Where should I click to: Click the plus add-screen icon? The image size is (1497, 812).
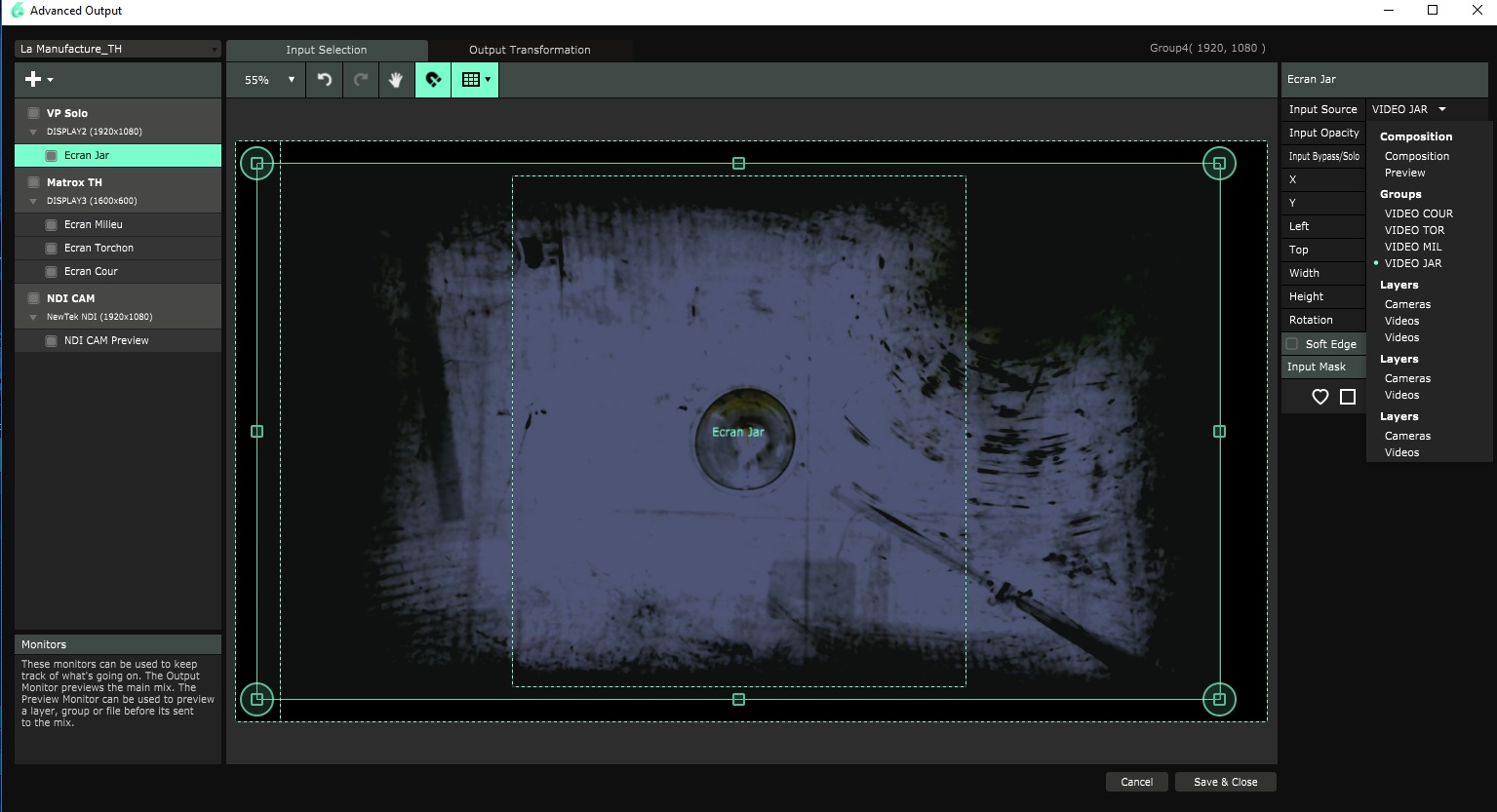(x=38, y=80)
